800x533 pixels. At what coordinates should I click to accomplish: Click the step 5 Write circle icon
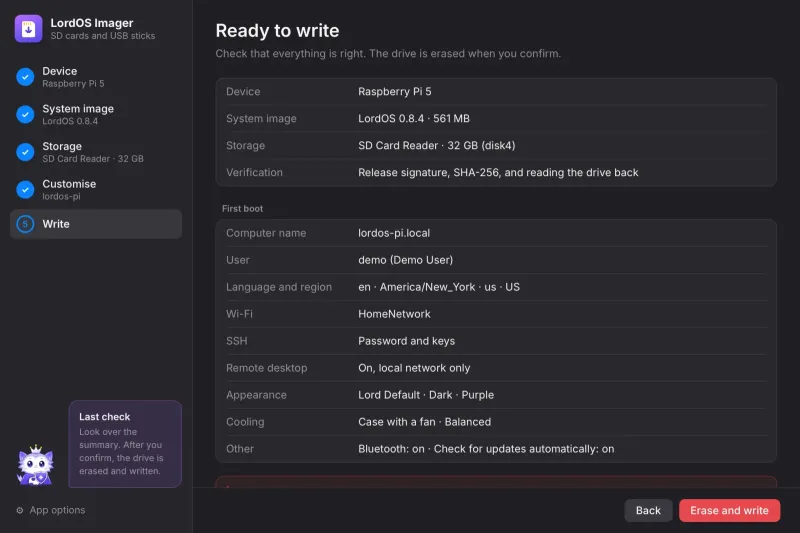[x=25, y=224]
